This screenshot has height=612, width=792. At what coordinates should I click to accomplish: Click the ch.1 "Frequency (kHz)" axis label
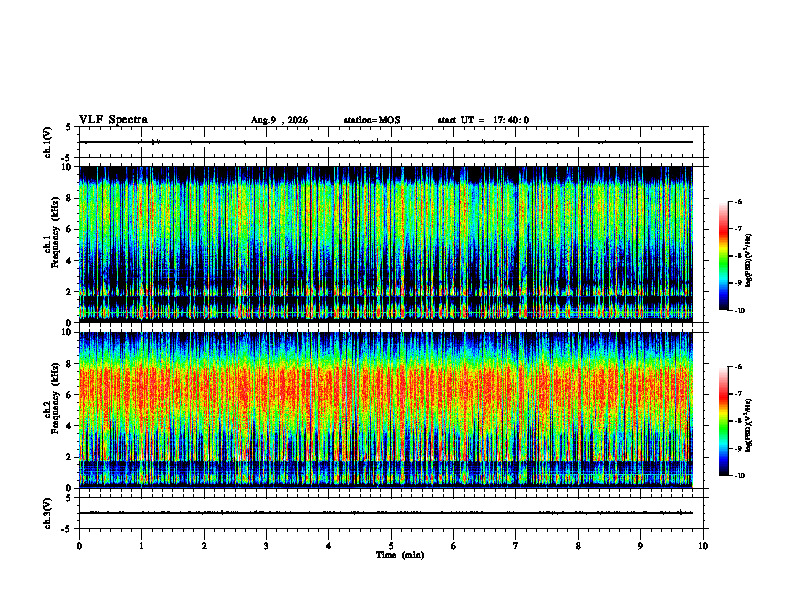[55, 232]
